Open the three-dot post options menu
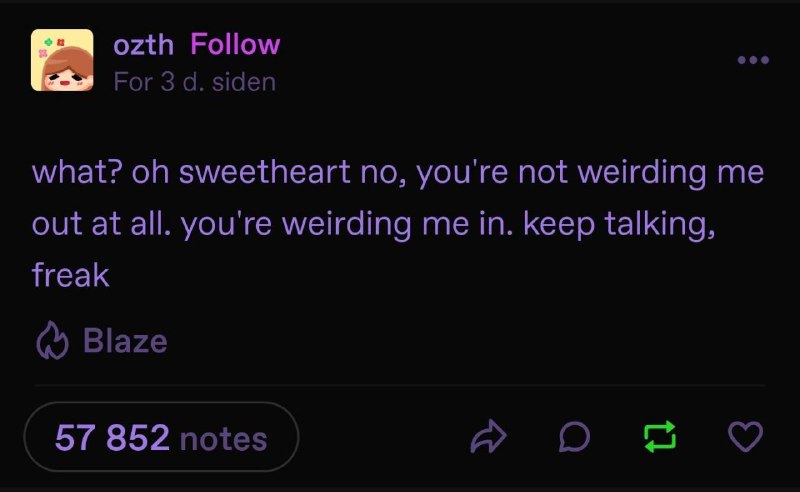The height and width of the screenshot is (492, 800). (x=753, y=60)
